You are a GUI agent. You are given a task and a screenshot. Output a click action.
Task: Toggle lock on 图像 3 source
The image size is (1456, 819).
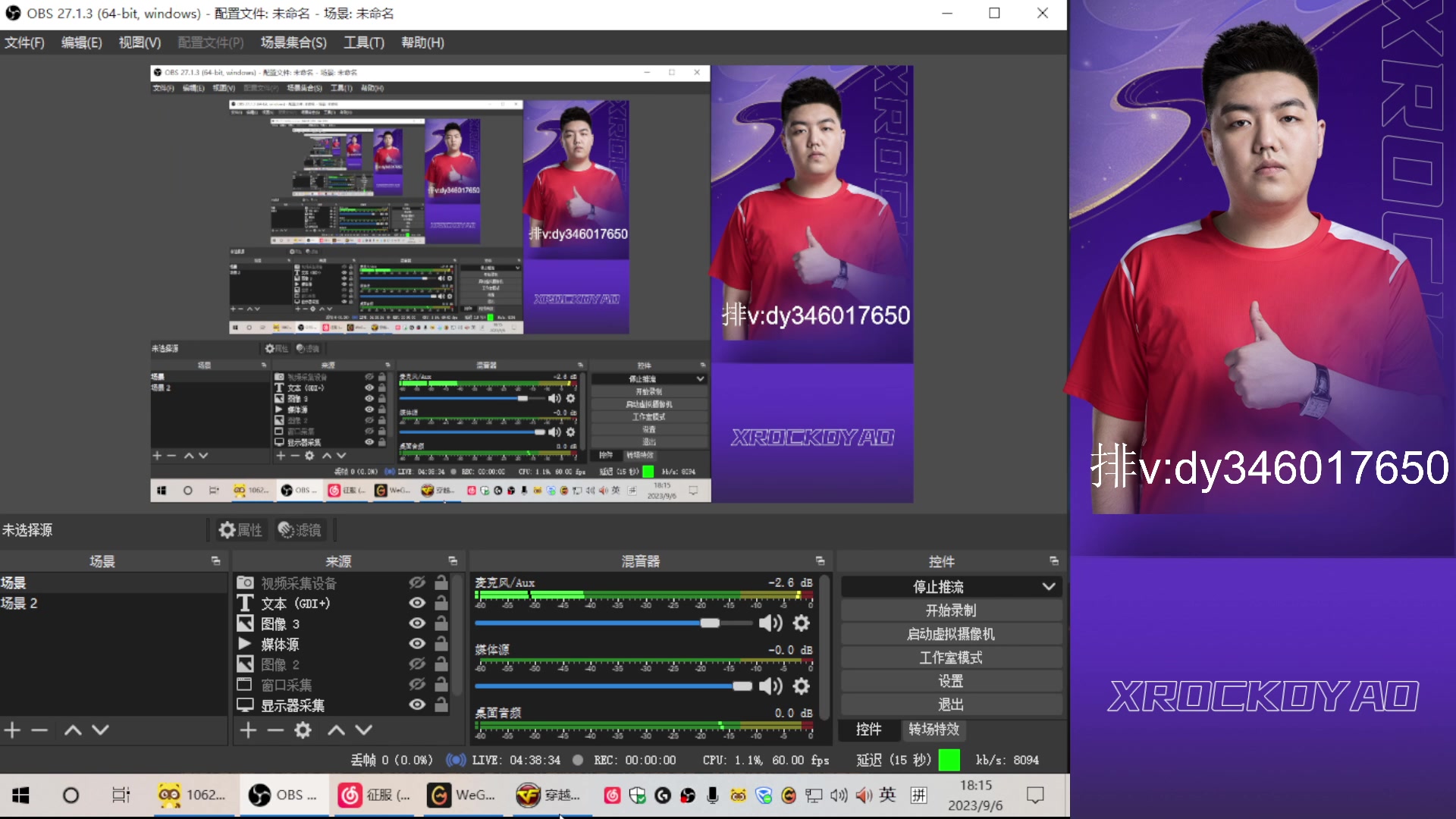(x=441, y=623)
